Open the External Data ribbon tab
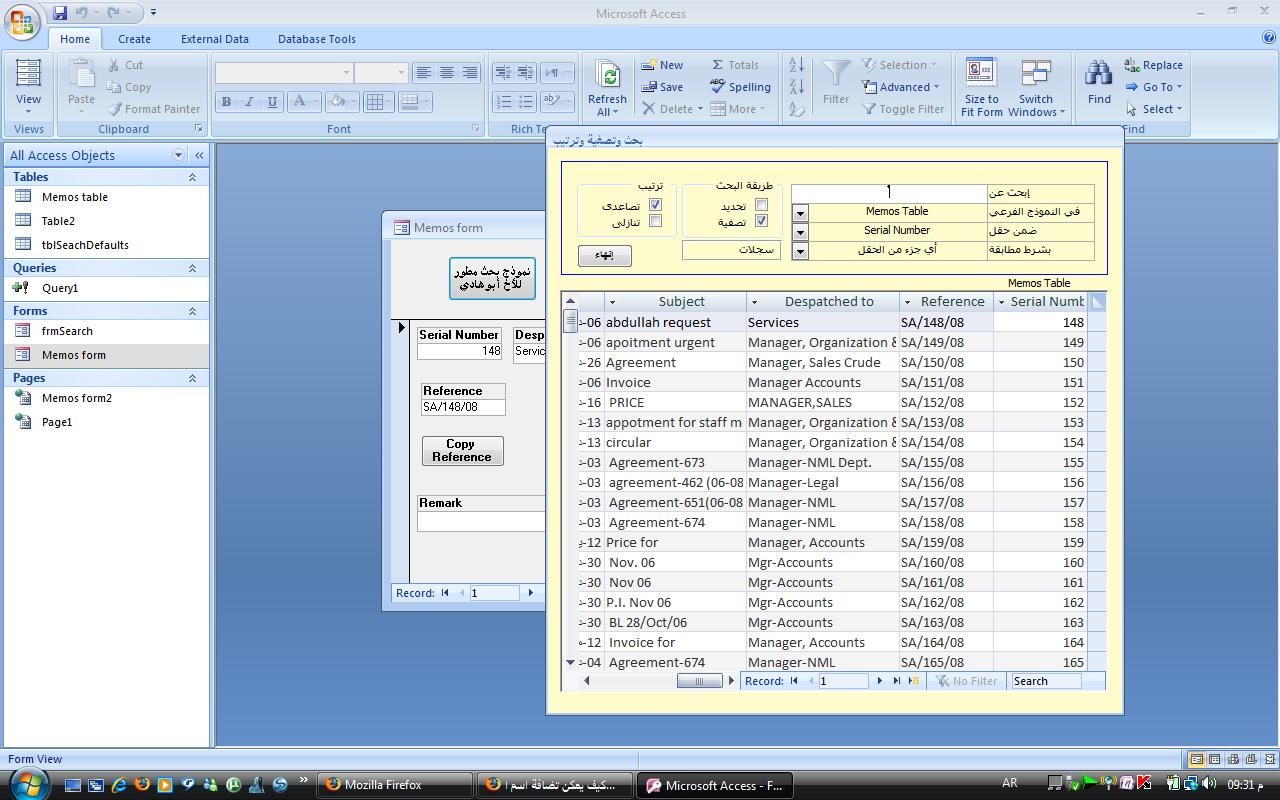The width and height of the screenshot is (1280, 800). coord(214,39)
